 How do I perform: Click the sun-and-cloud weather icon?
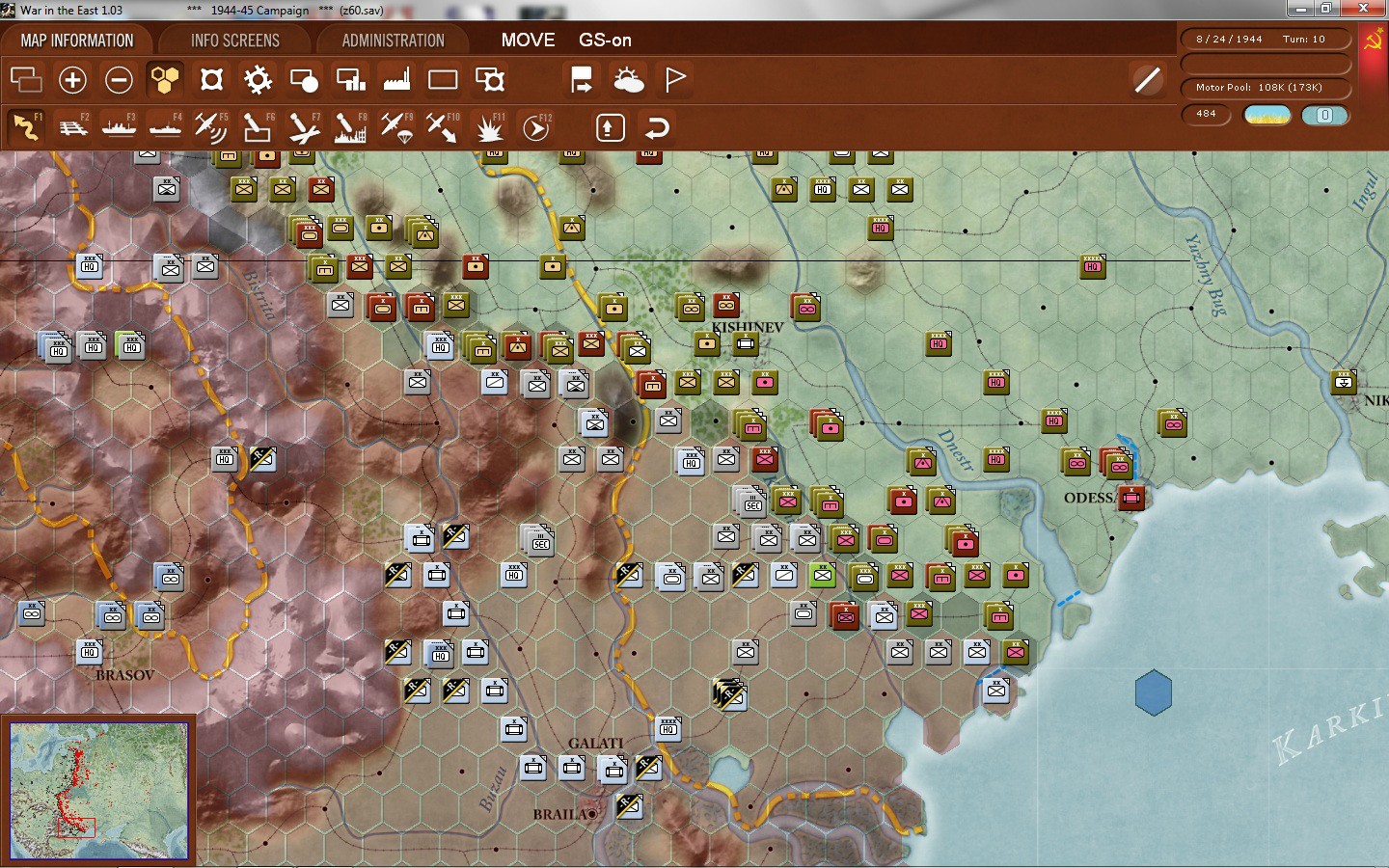click(x=628, y=79)
